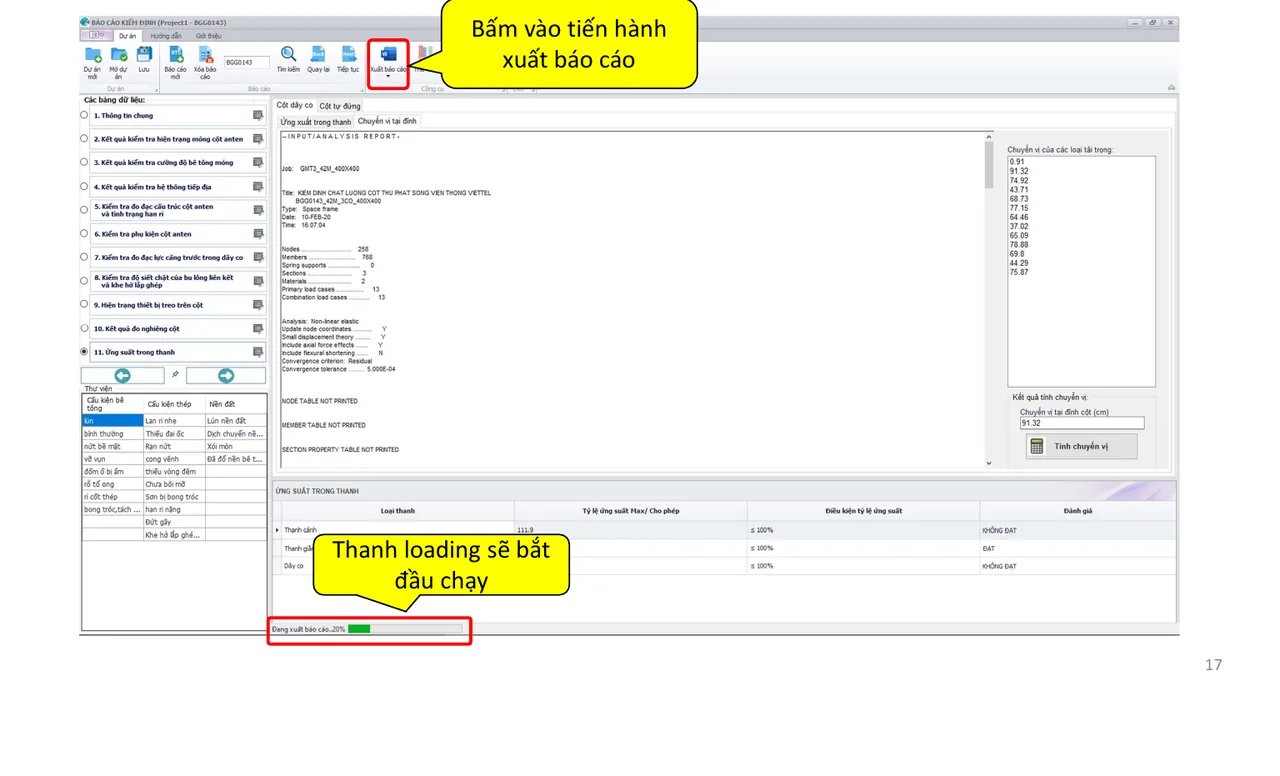Click the Xuất báo cáo Word icon

pos(388,54)
